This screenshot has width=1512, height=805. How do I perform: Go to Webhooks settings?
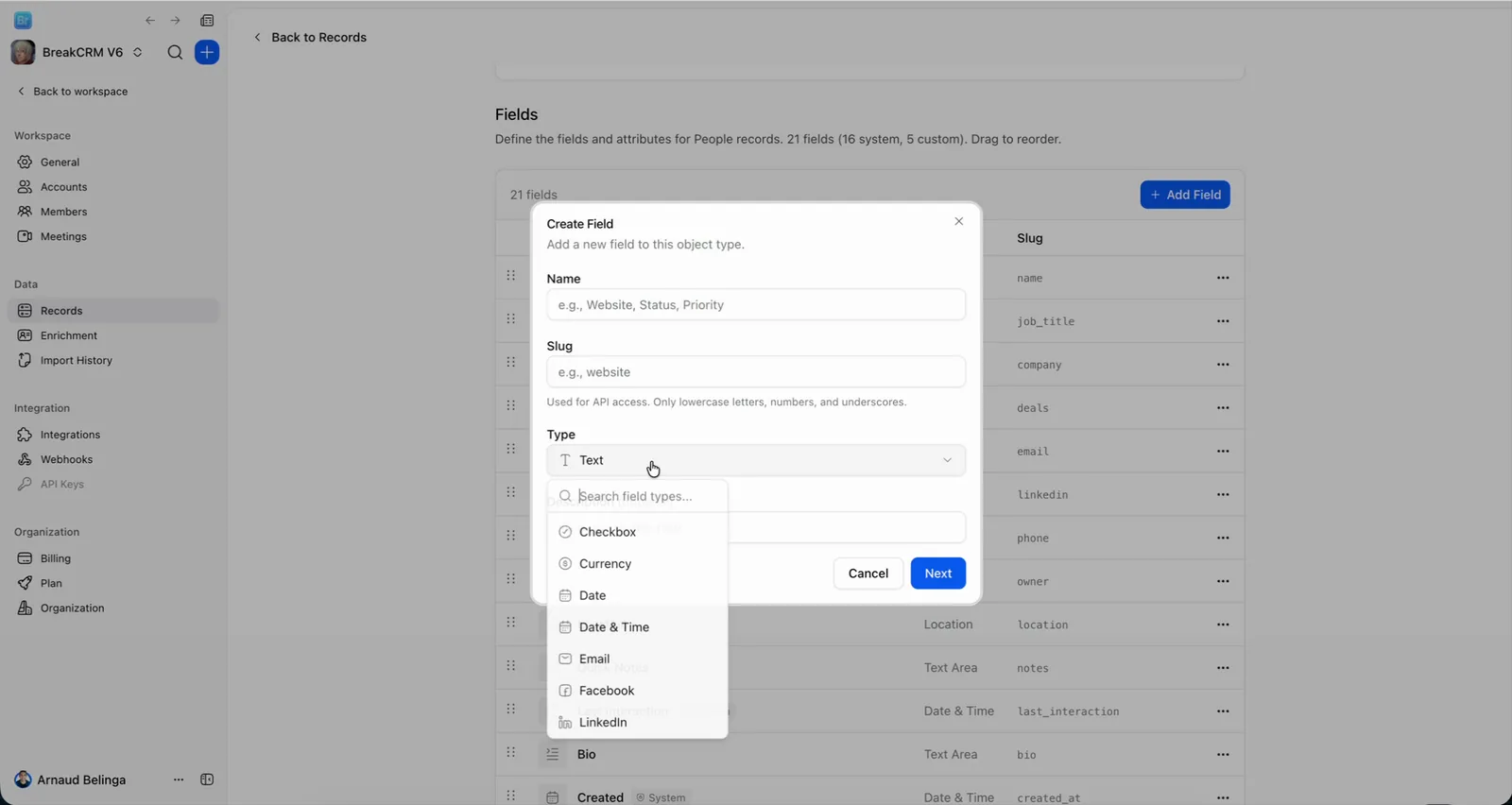[x=113, y=459]
